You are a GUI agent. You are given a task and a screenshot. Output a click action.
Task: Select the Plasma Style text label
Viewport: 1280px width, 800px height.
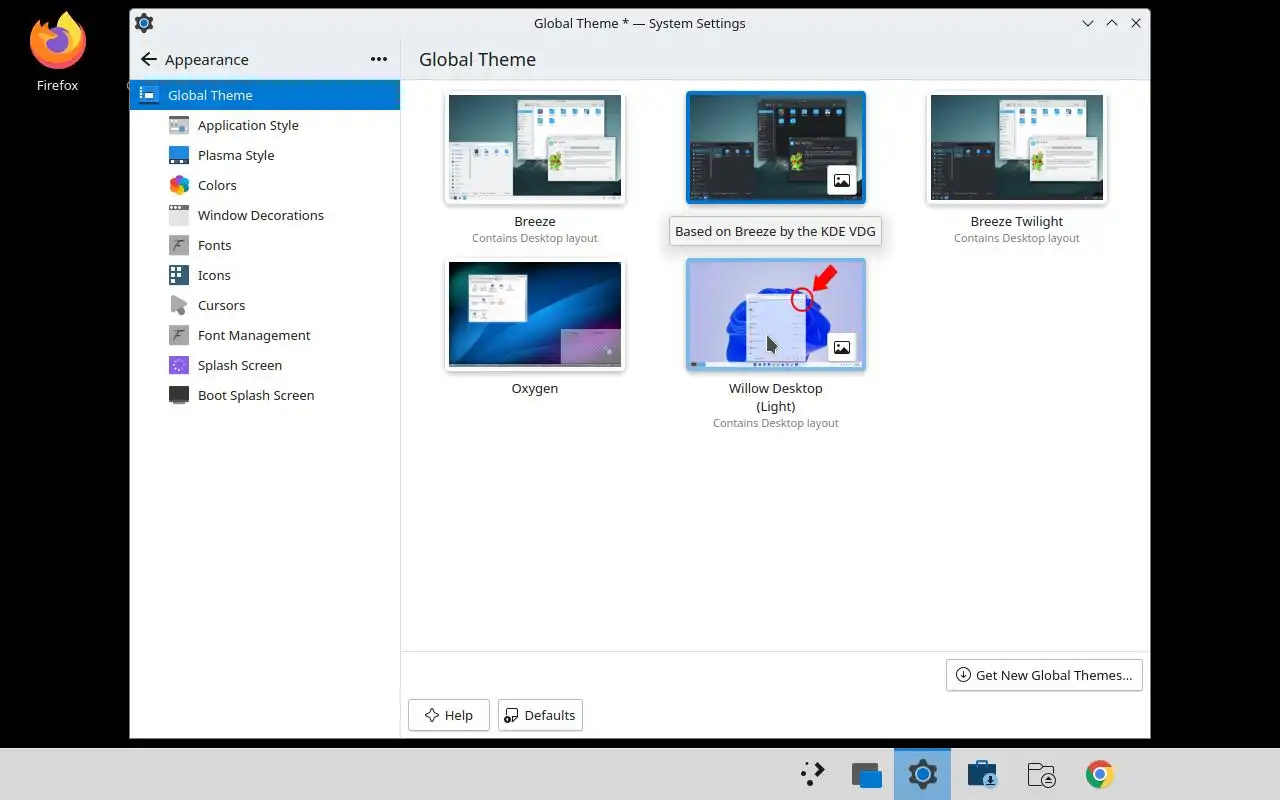coord(236,155)
